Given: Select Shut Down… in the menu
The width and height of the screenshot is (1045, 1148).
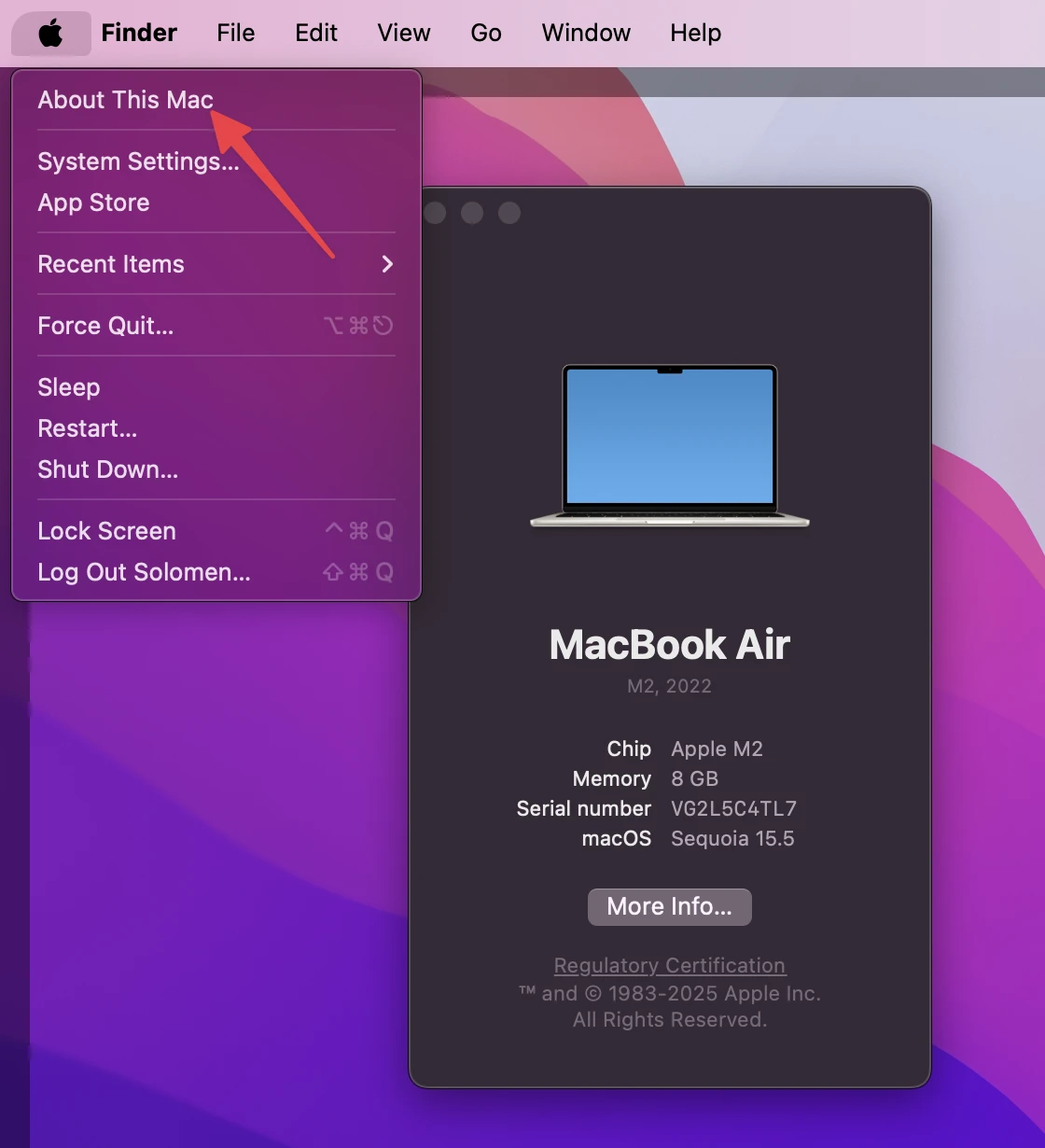Looking at the screenshot, I should [216, 469].
